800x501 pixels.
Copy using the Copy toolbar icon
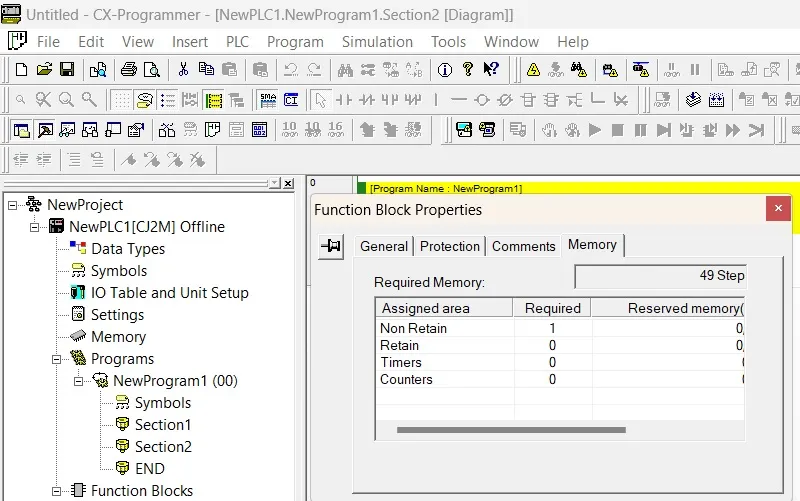pyautogui.click(x=206, y=69)
